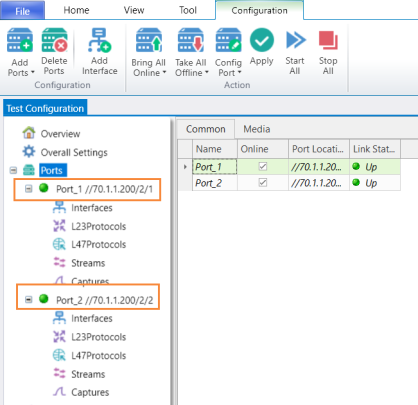Open the File menu button
This screenshot has height=405, width=418.
click(x=22, y=10)
